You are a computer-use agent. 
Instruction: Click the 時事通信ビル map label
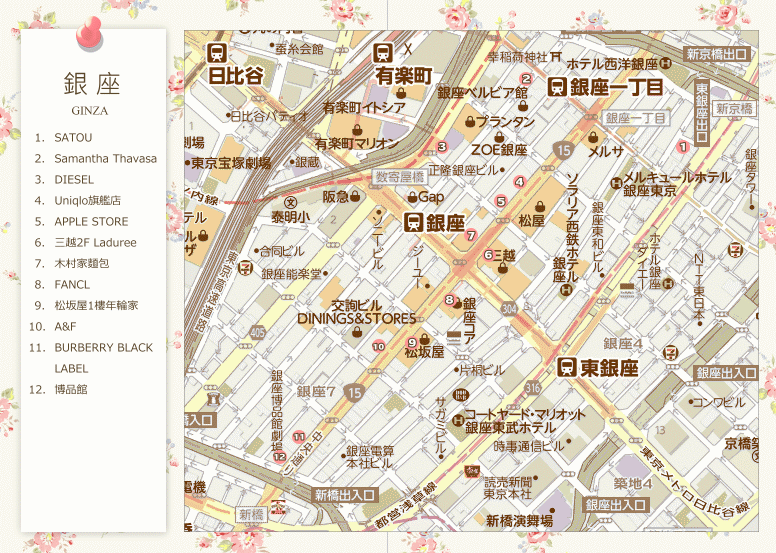click(529, 446)
